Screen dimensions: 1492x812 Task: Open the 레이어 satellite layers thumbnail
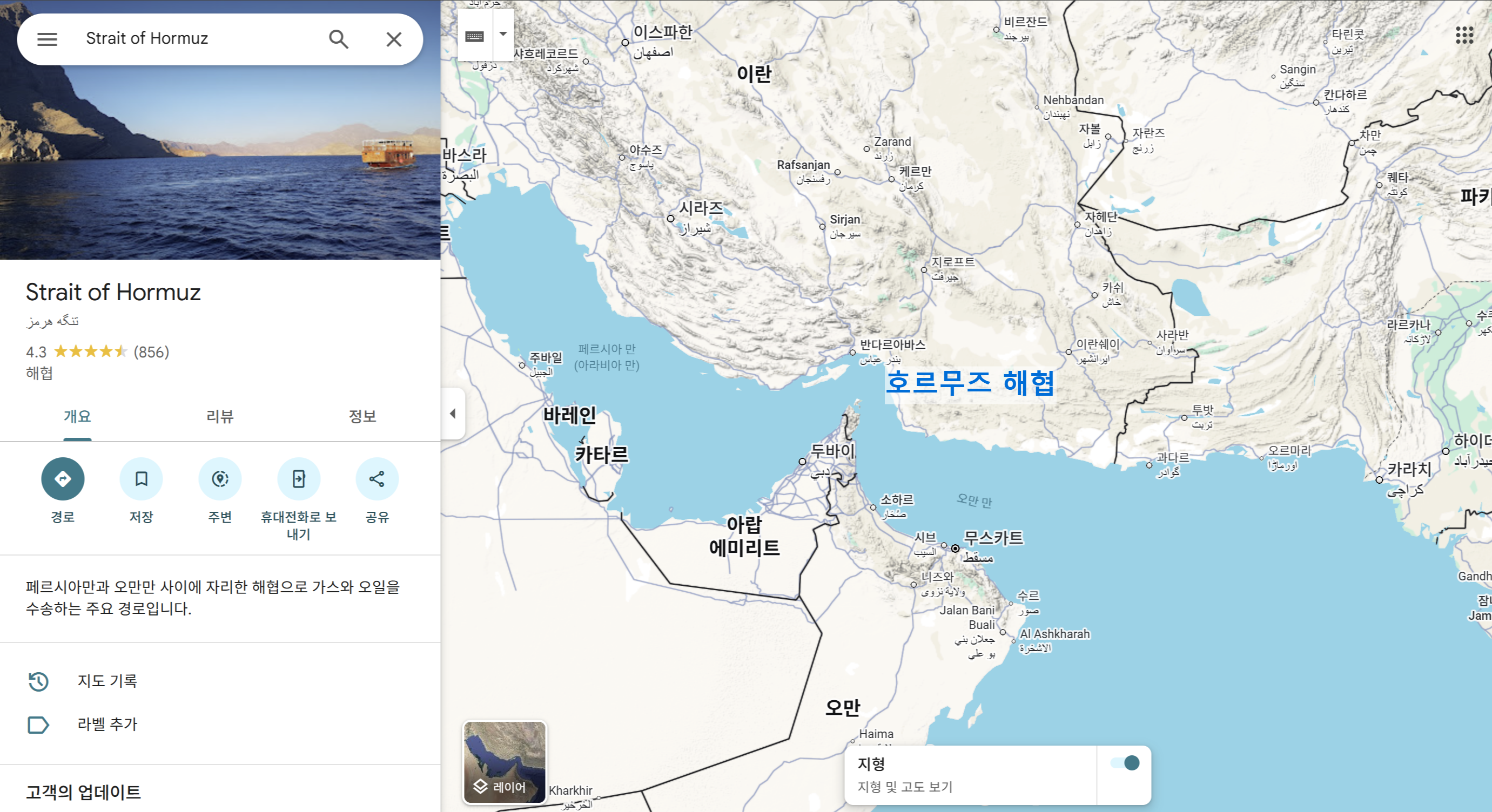click(x=504, y=762)
